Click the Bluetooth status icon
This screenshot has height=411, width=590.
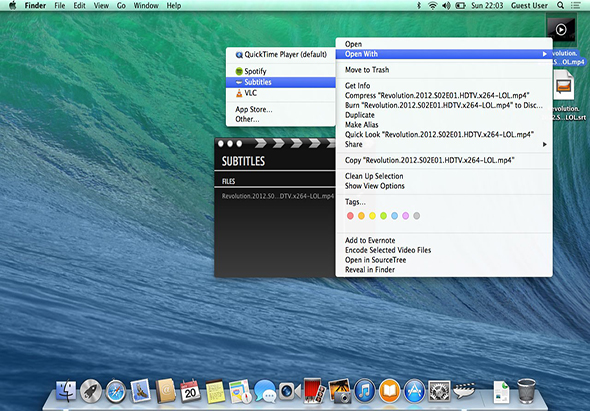click(x=419, y=5)
